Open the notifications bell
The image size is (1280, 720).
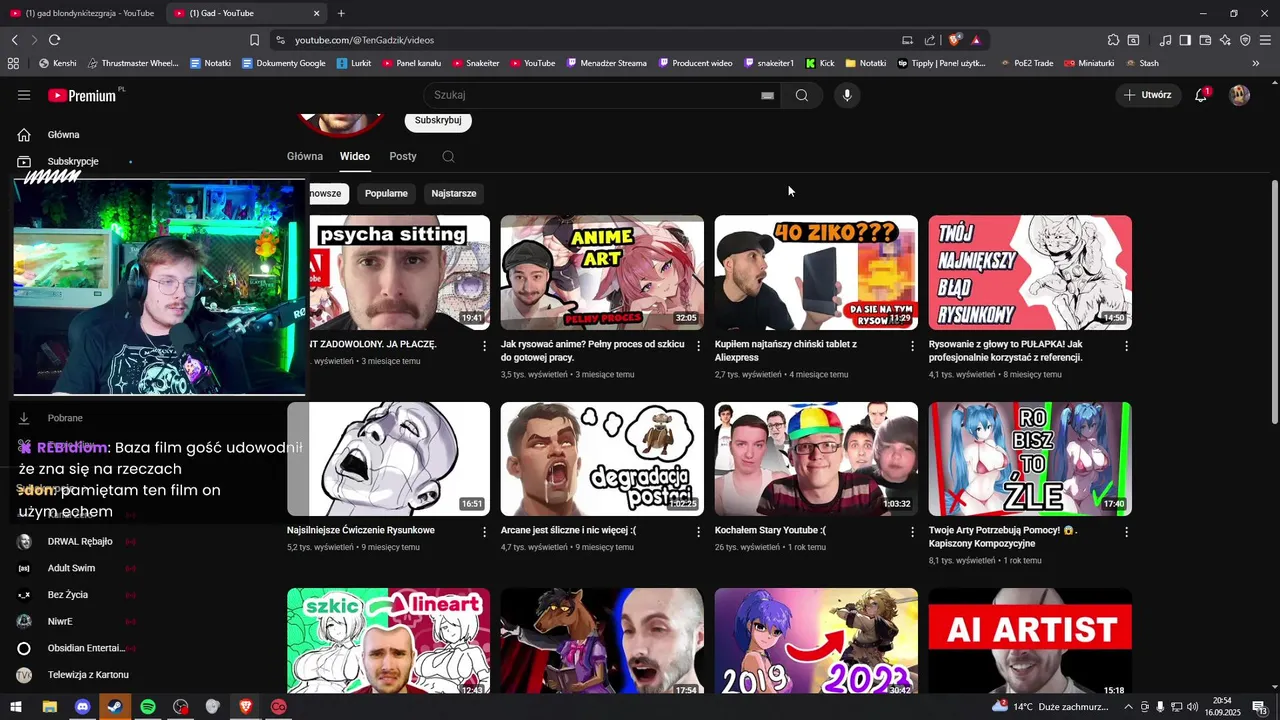[1202, 95]
